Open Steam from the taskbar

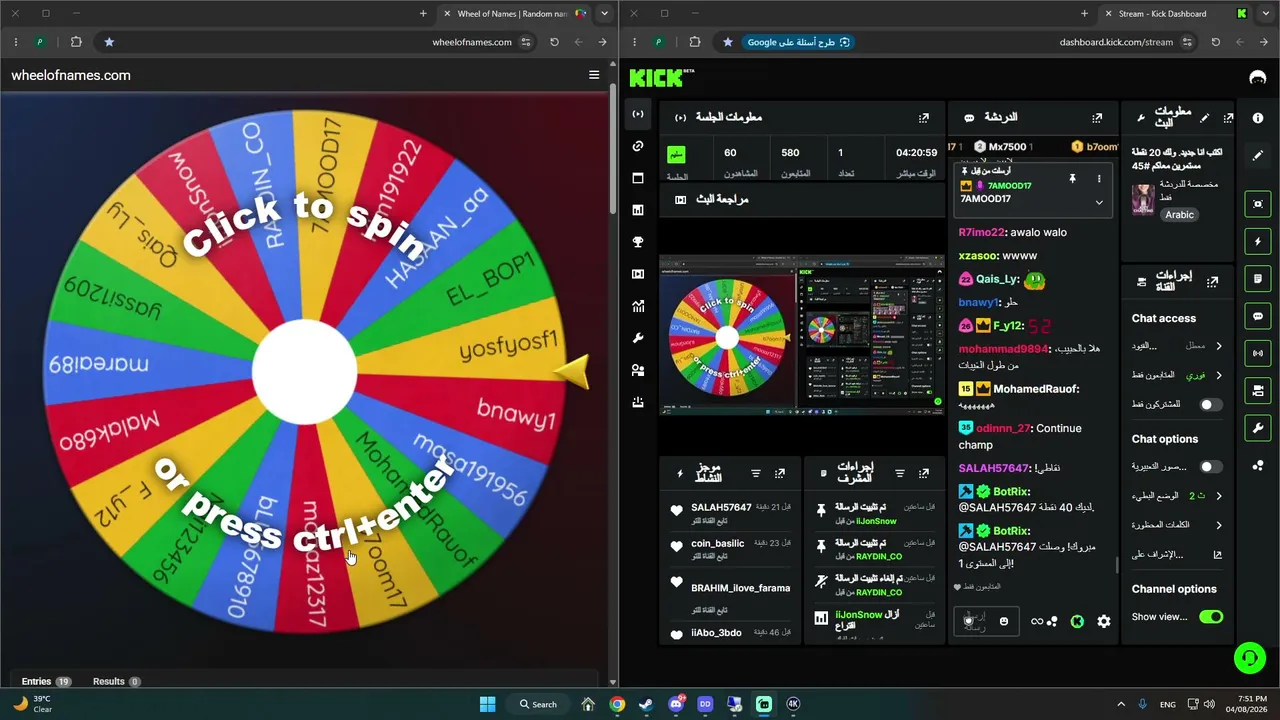tap(646, 704)
